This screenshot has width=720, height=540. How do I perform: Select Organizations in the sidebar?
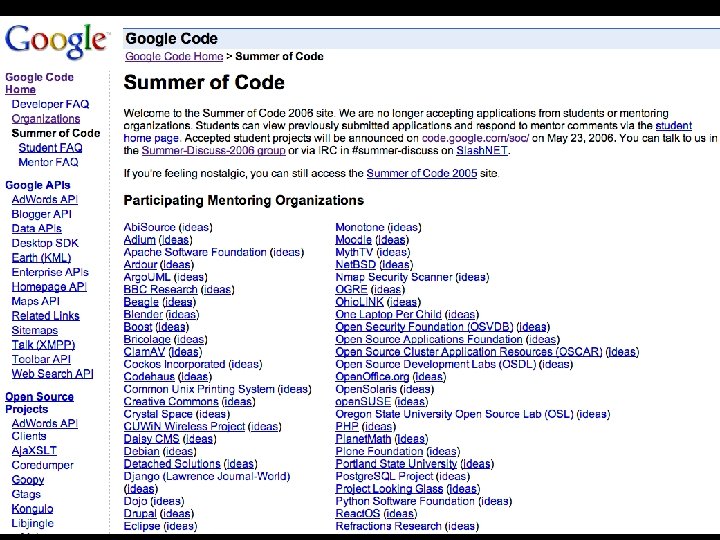46,119
